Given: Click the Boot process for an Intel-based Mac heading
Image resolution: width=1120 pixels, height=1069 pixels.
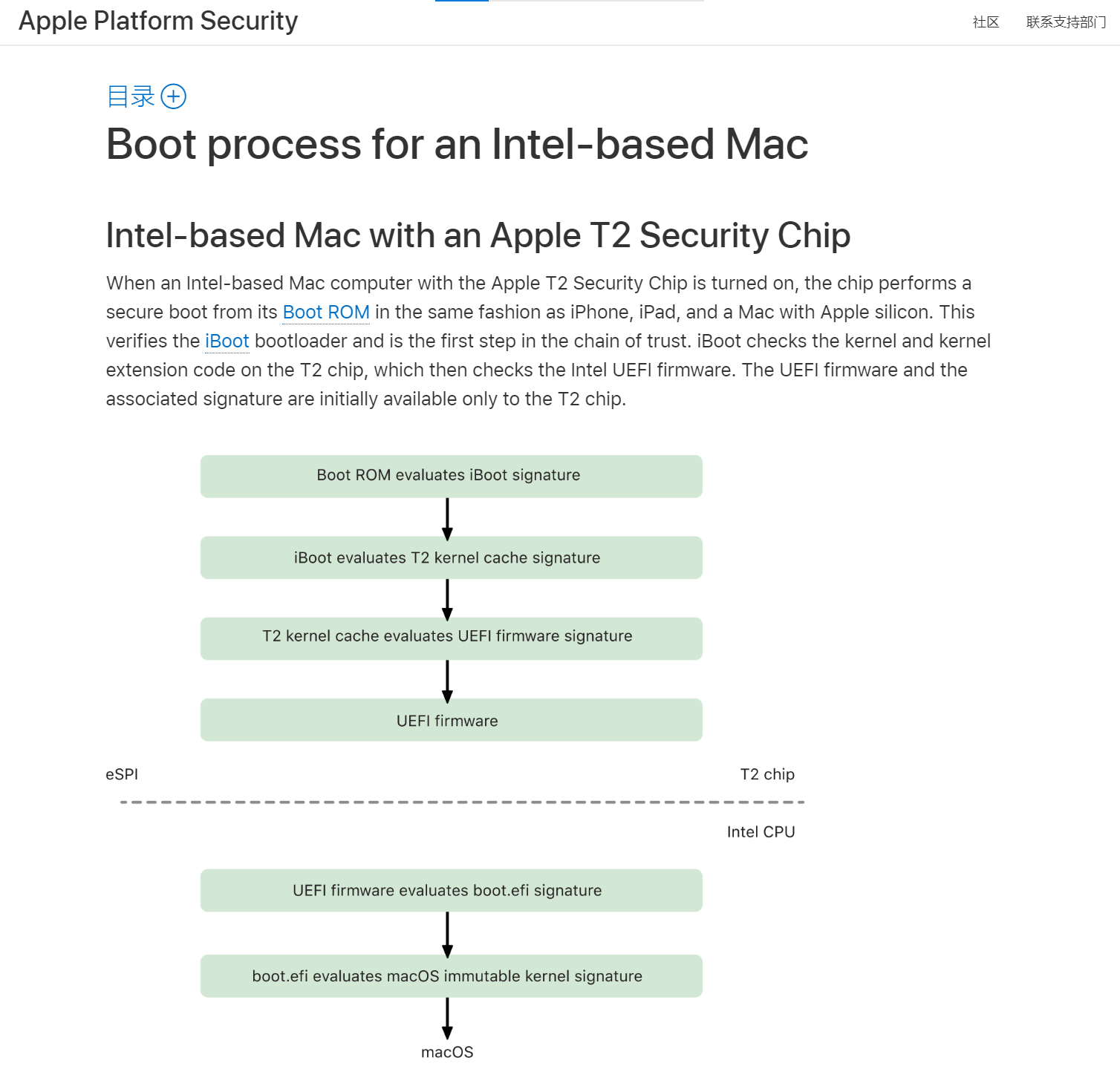Looking at the screenshot, I should pyautogui.click(x=457, y=144).
